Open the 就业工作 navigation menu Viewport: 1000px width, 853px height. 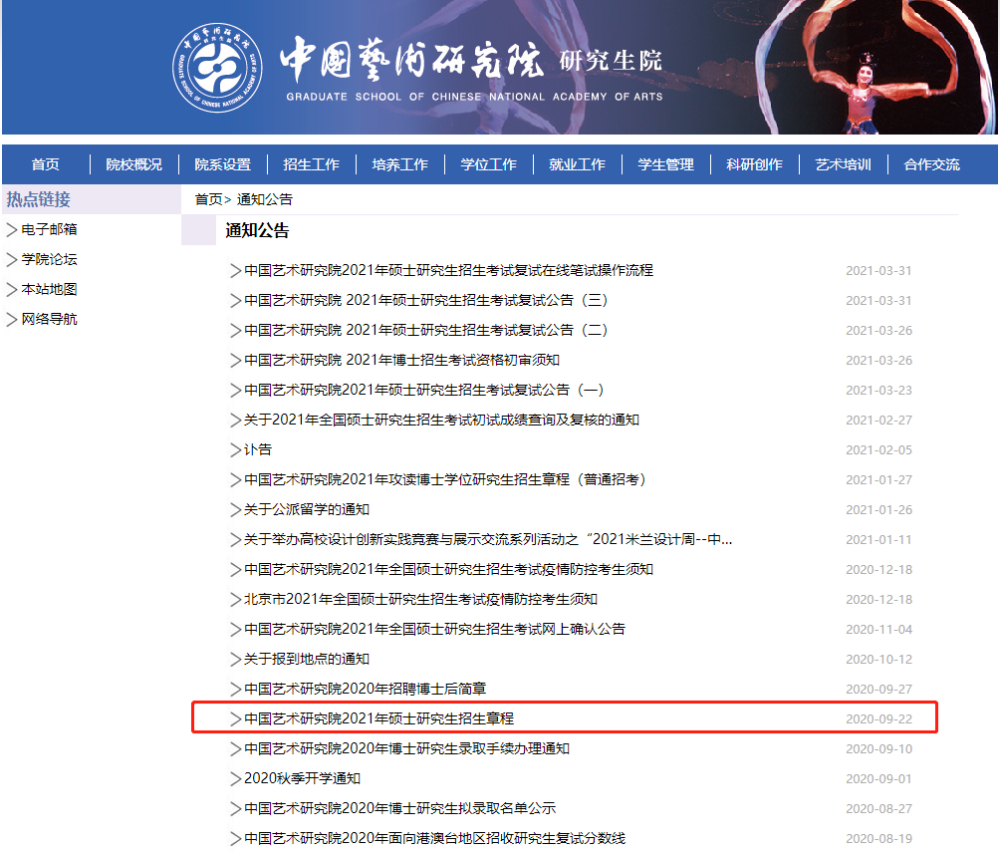577,164
